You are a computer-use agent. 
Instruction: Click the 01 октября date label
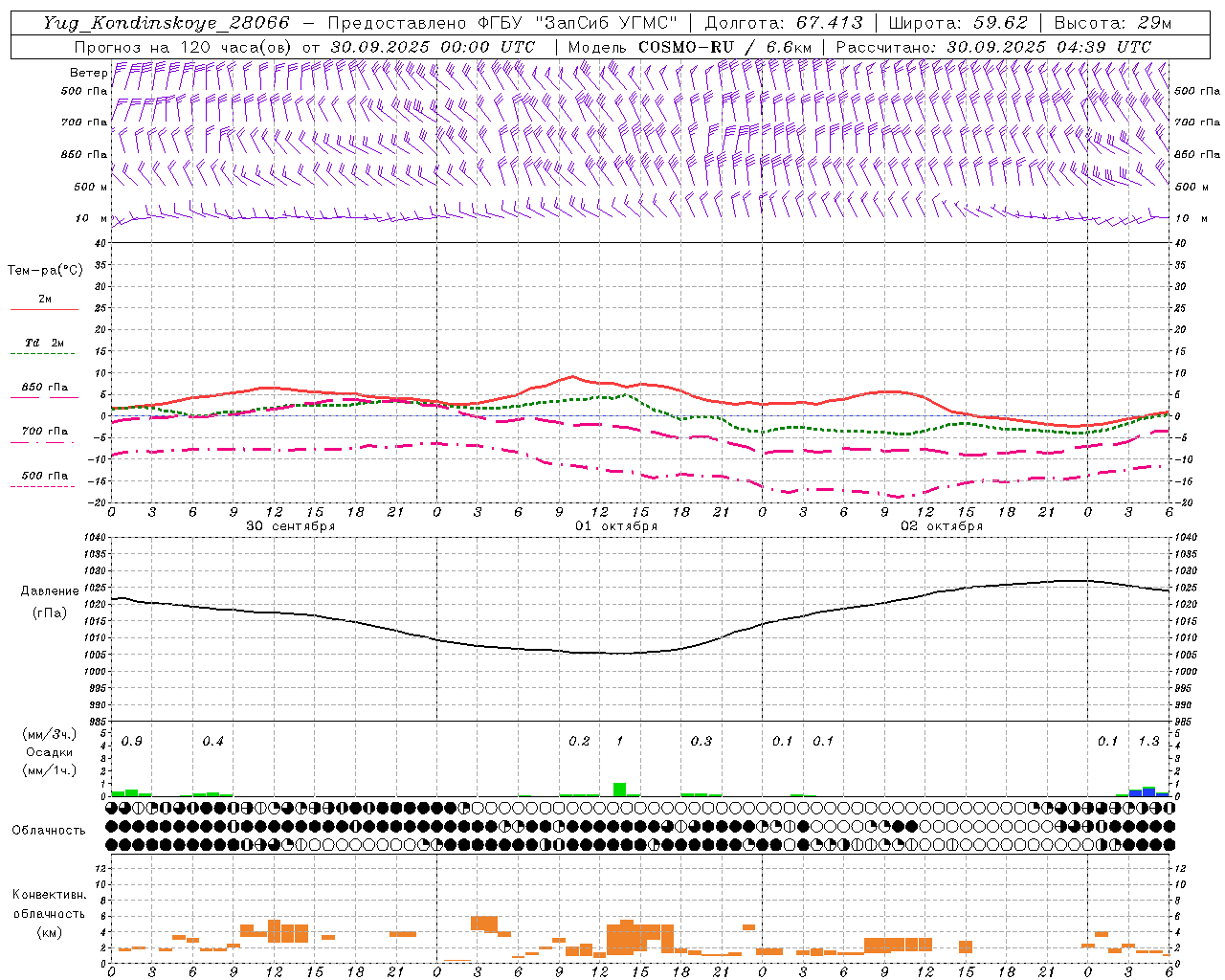coord(616,526)
